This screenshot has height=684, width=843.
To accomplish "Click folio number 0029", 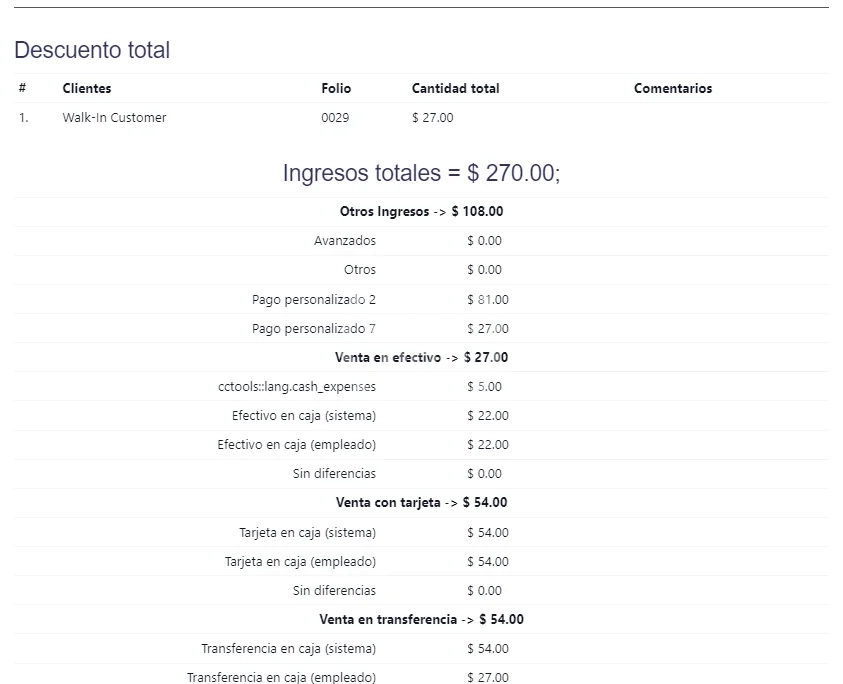I will click(x=335, y=117).
